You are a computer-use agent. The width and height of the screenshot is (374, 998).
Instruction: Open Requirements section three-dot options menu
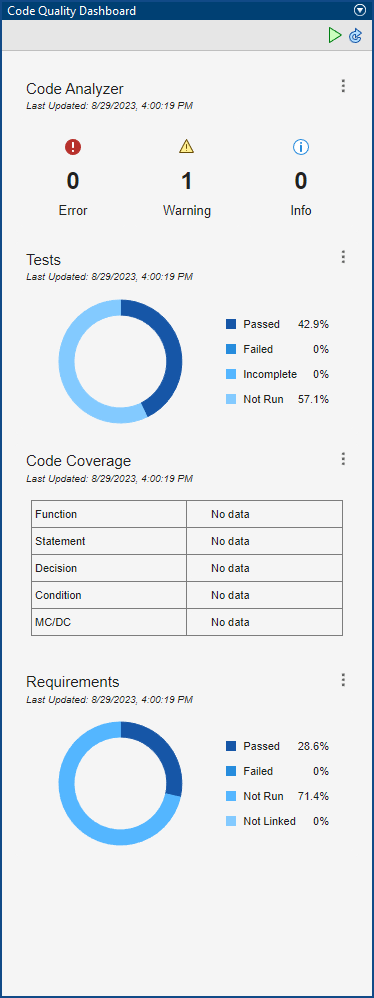343,680
